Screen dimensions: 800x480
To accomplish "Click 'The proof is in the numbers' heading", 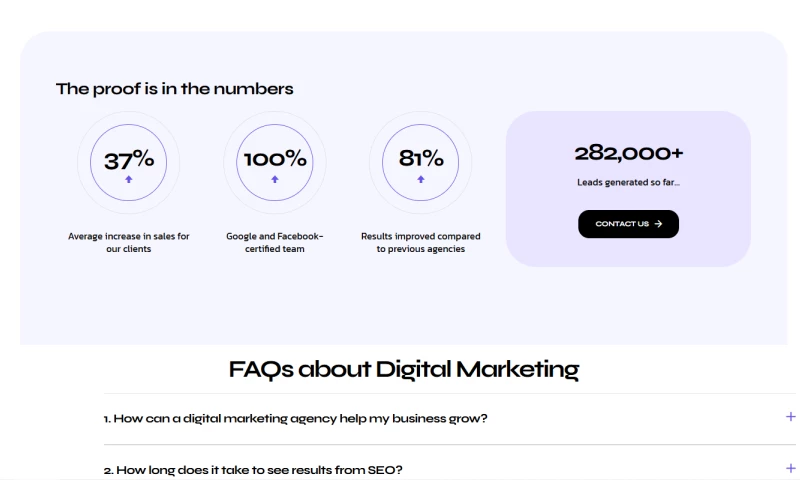I will (175, 89).
